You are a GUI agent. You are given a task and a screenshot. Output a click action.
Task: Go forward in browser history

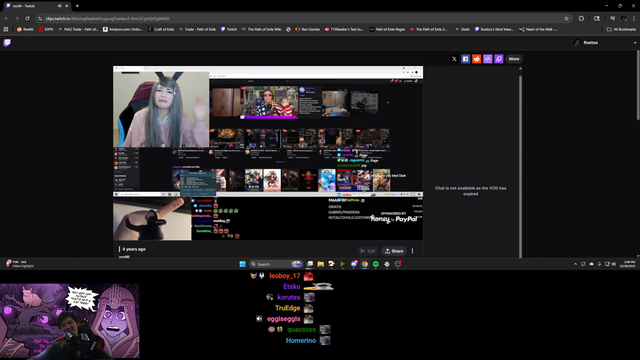pos(17,18)
